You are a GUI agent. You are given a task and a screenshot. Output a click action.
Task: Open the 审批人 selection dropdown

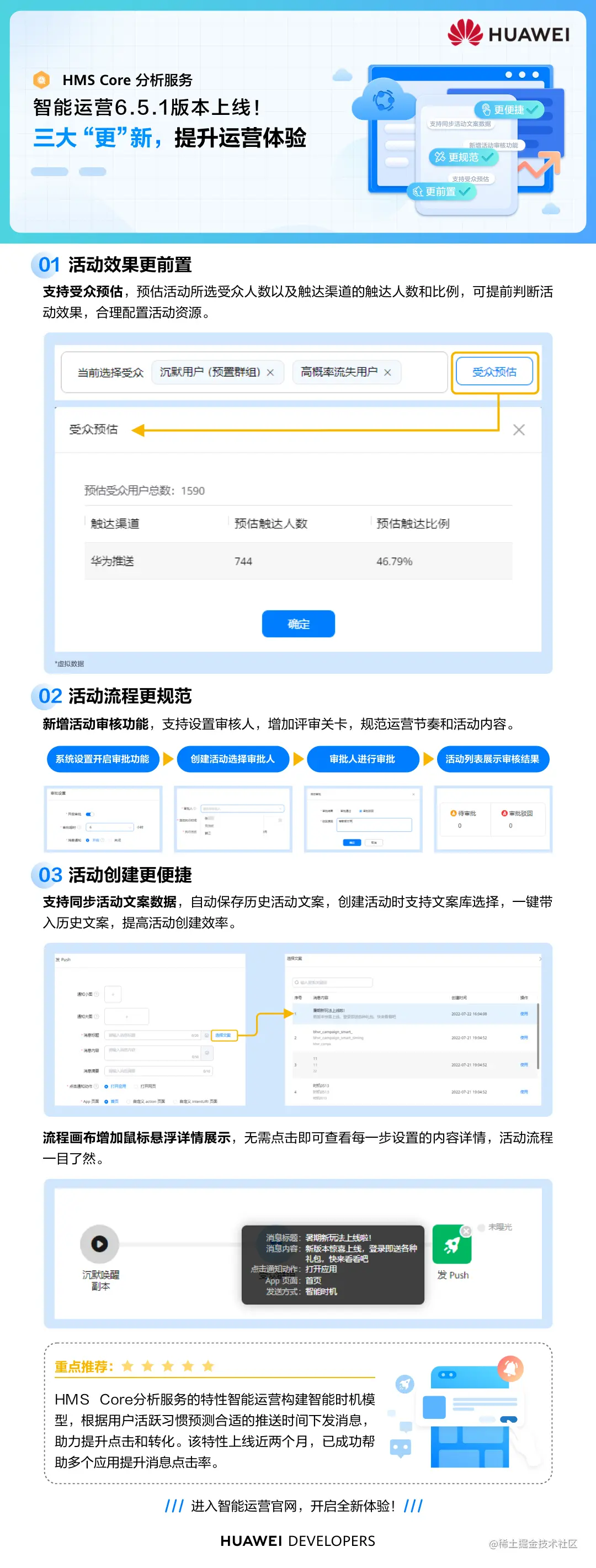pos(242,809)
